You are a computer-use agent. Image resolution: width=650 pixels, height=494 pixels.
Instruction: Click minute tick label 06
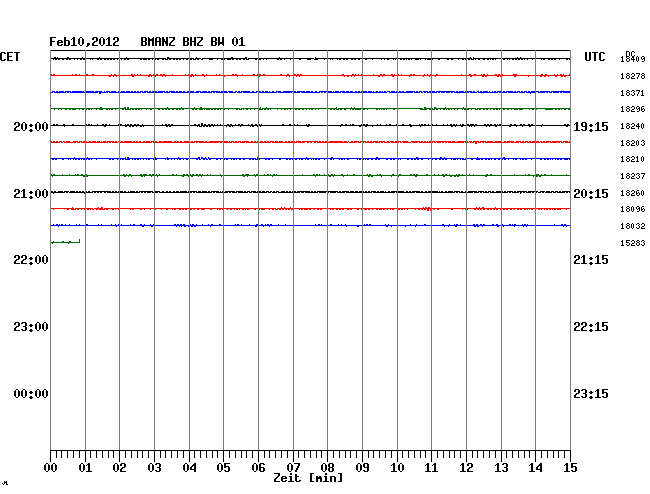(x=258, y=468)
